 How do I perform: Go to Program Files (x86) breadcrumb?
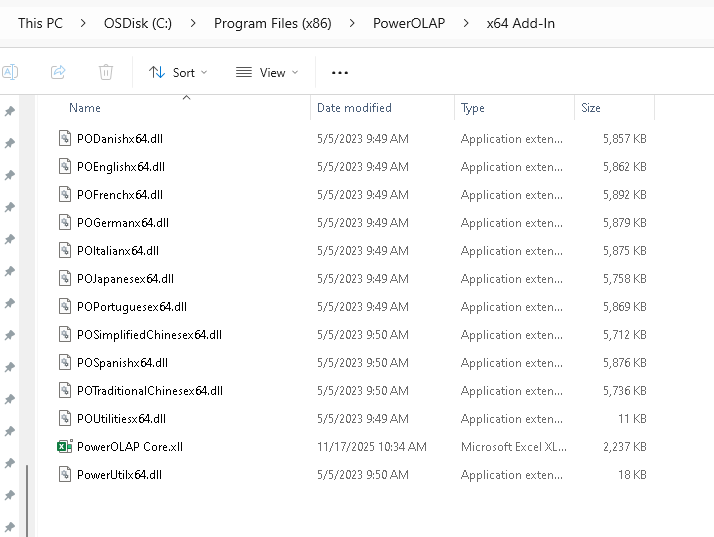click(x=272, y=23)
